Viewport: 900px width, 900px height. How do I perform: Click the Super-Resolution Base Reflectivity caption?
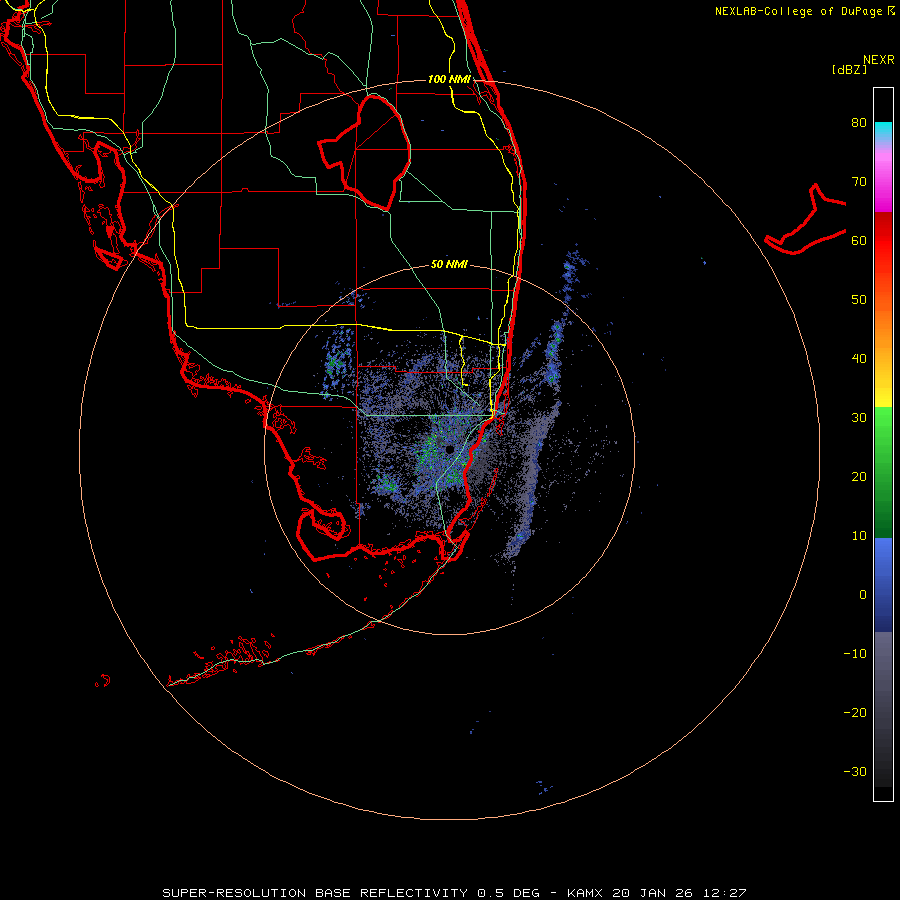(454, 893)
